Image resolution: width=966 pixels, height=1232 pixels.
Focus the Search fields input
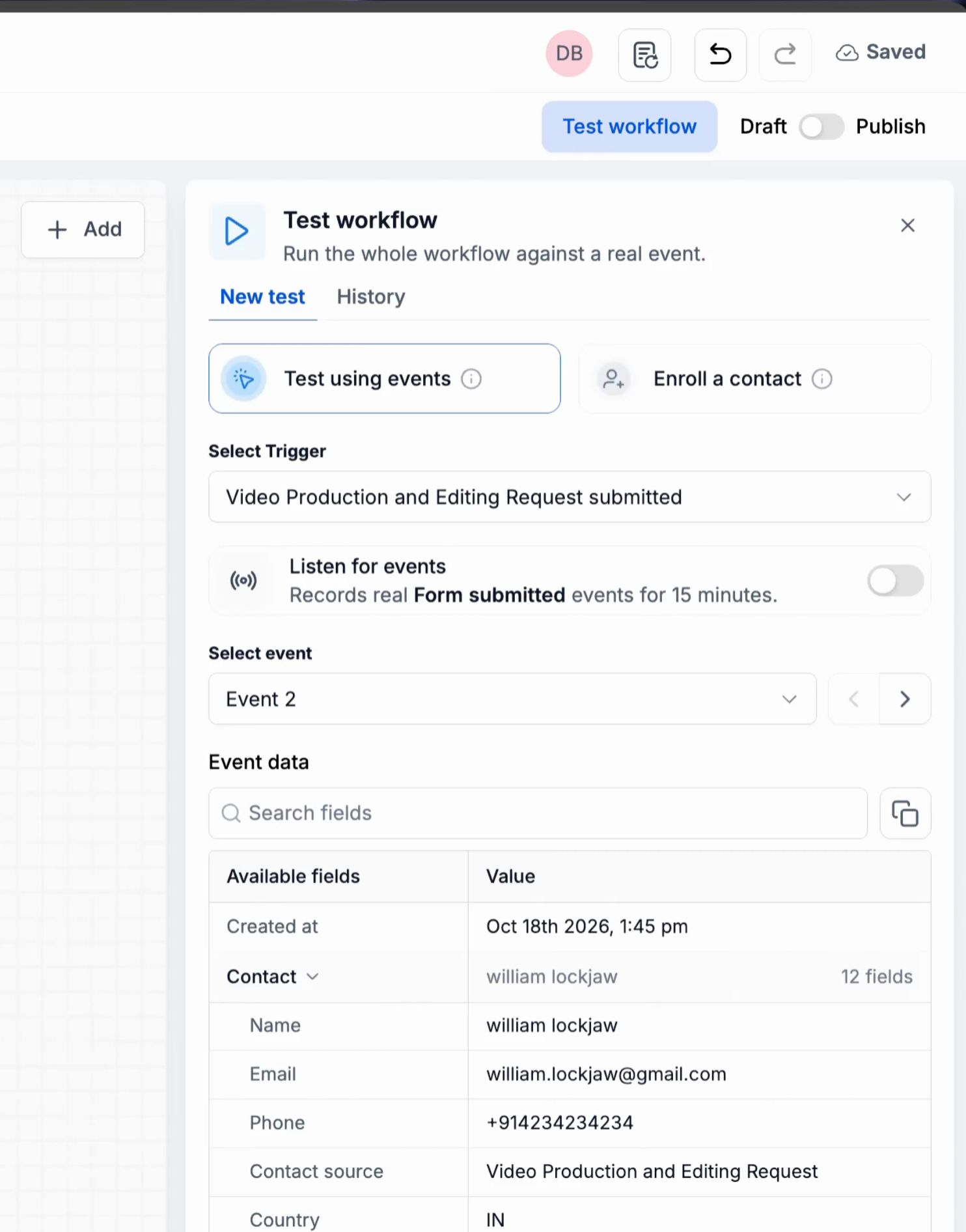[538, 813]
